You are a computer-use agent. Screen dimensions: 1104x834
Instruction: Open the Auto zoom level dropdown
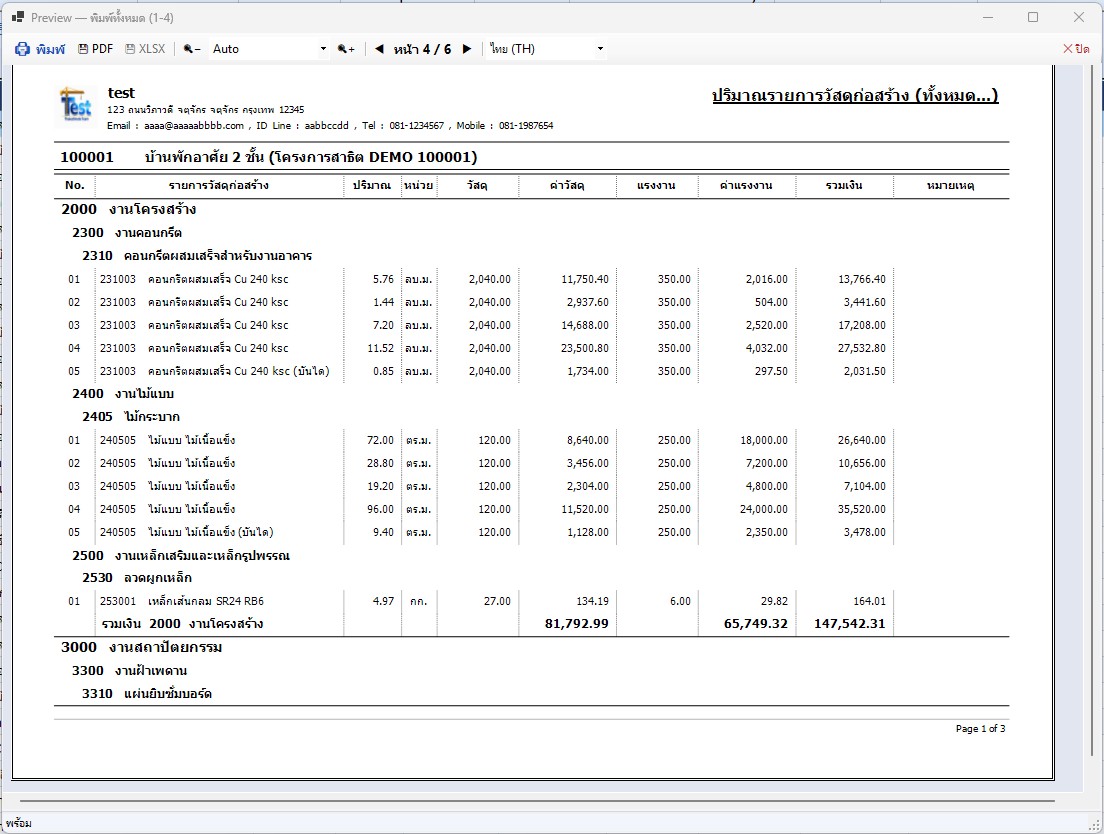pos(269,49)
